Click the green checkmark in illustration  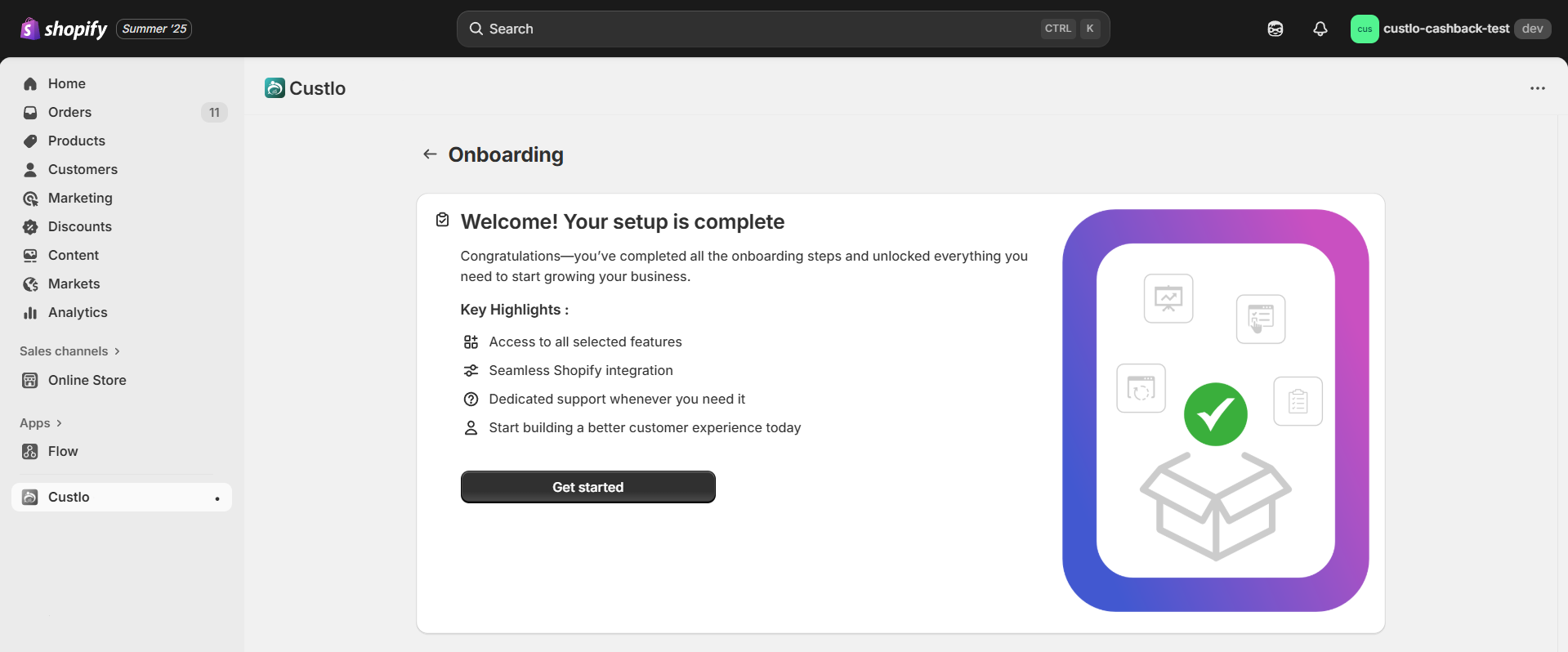(1216, 414)
